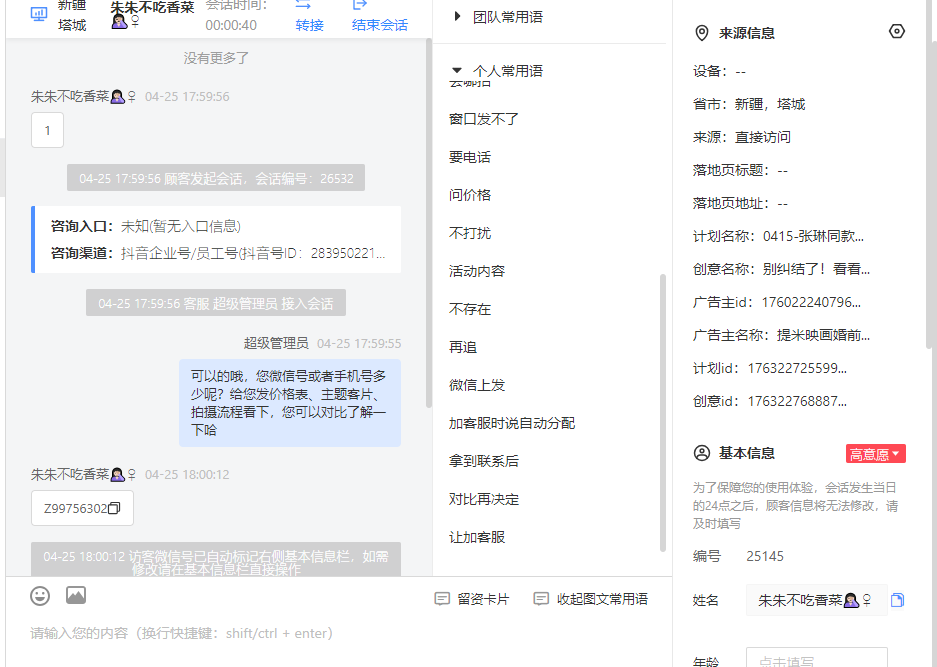Click the copy icon next to 姓名 field
937x667 pixels.
[897, 600]
